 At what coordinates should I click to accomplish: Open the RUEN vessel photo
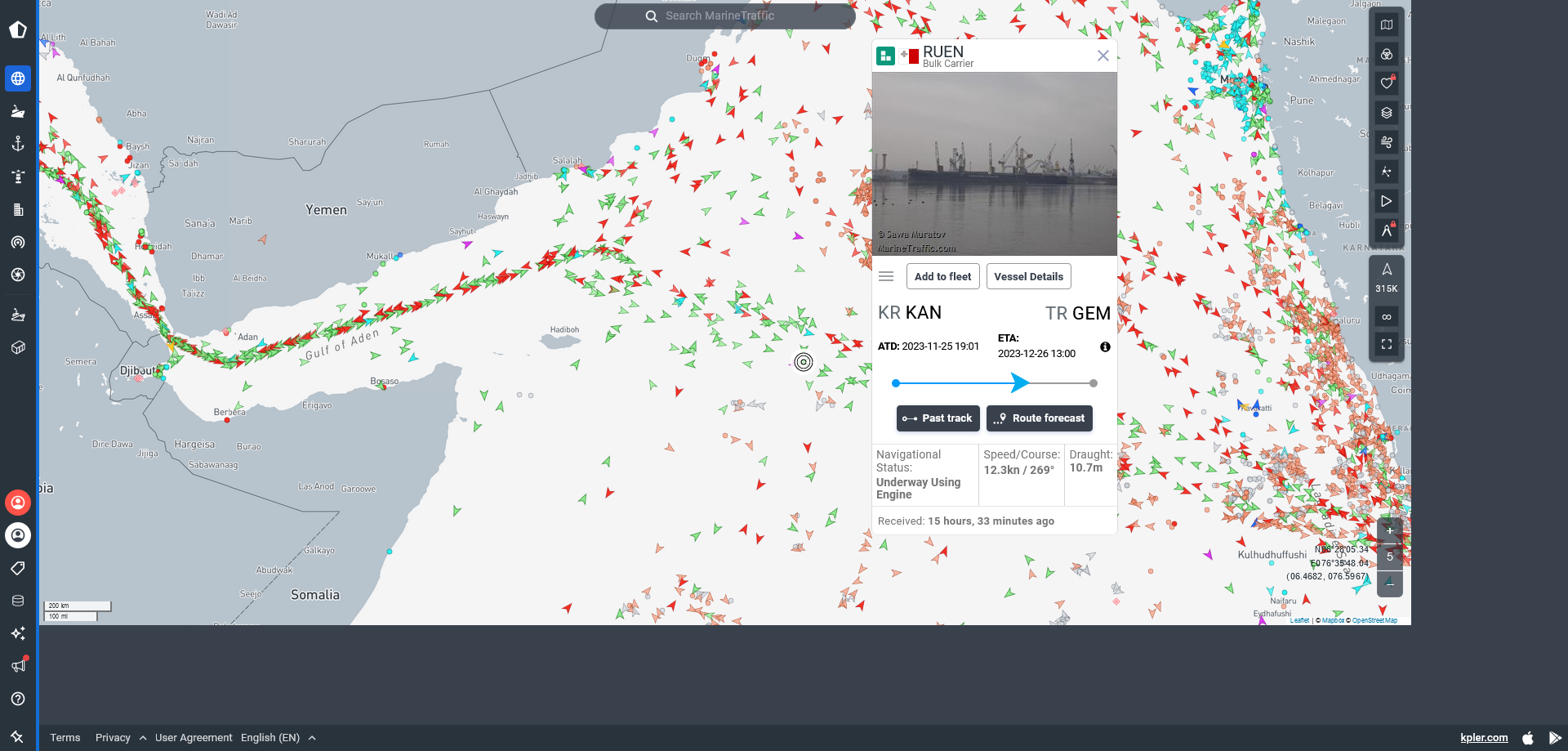click(995, 163)
